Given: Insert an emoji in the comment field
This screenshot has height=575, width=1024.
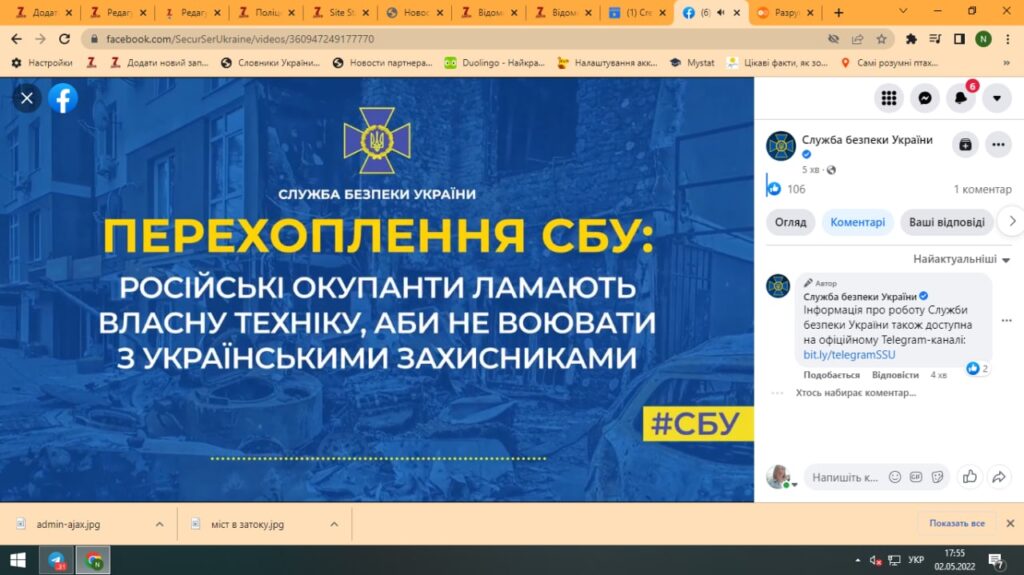Looking at the screenshot, I should (x=895, y=477).
